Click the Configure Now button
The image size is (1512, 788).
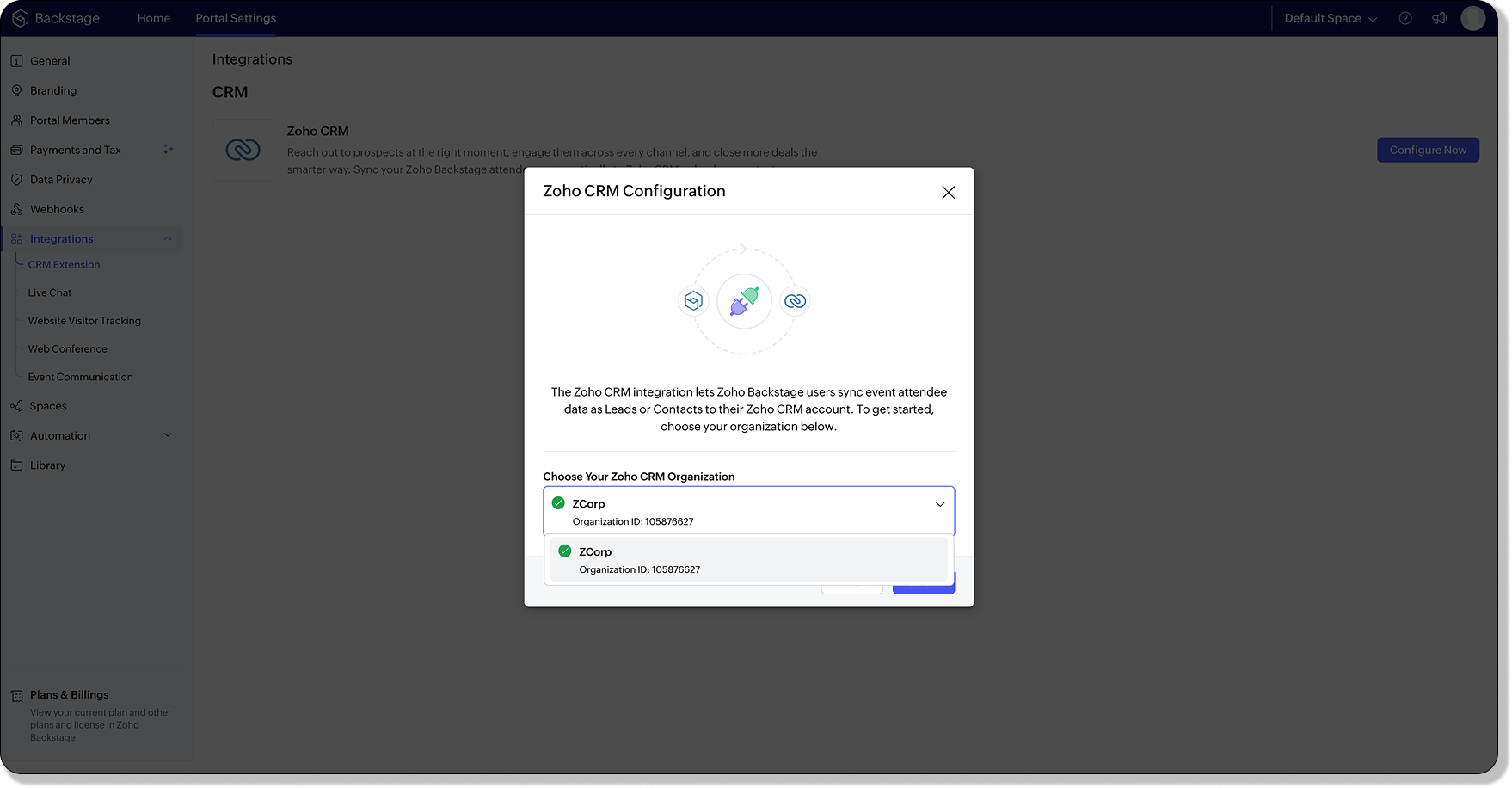tap(1428, 150)
